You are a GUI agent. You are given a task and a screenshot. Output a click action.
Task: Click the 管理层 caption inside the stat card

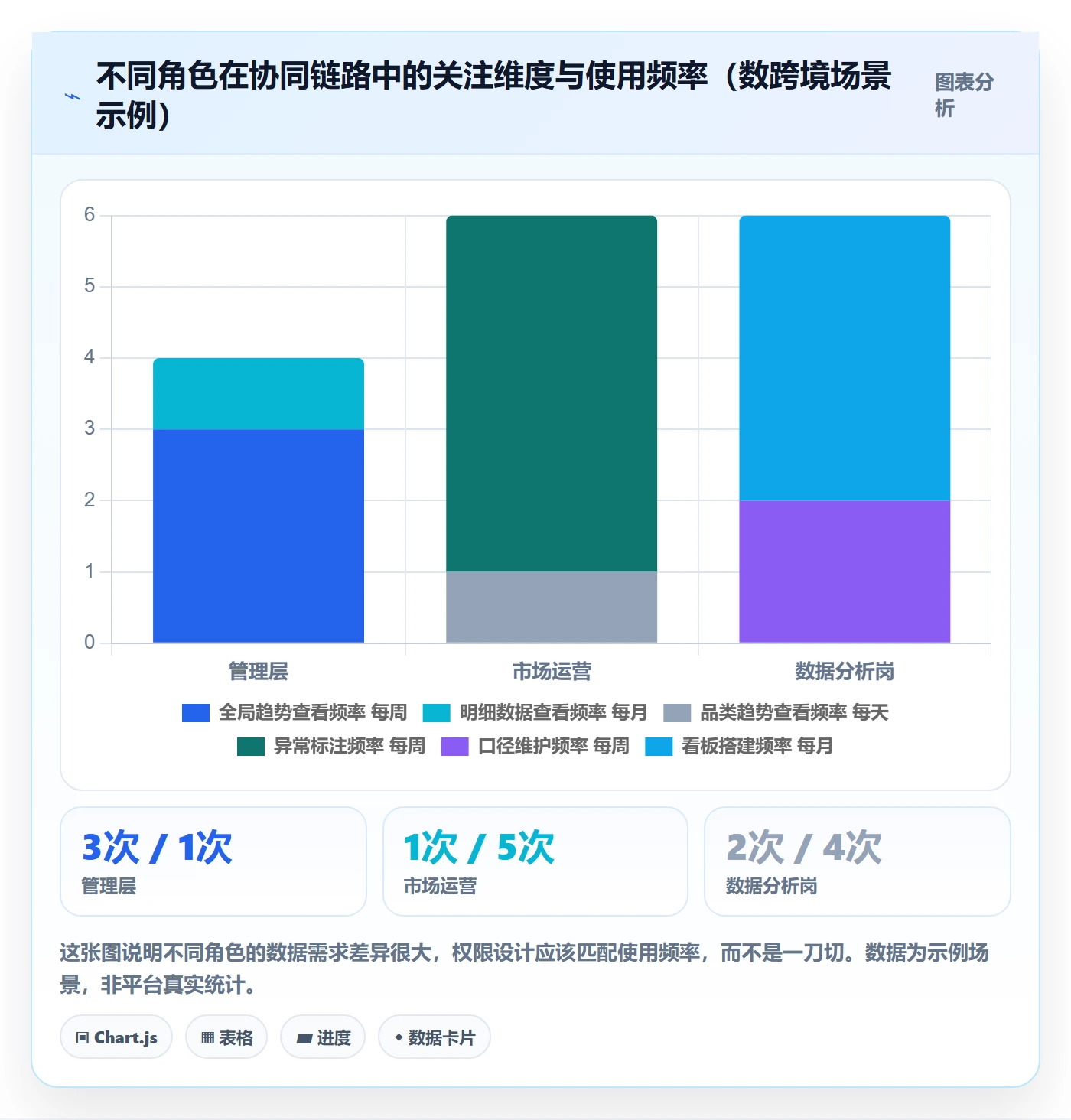109,886
